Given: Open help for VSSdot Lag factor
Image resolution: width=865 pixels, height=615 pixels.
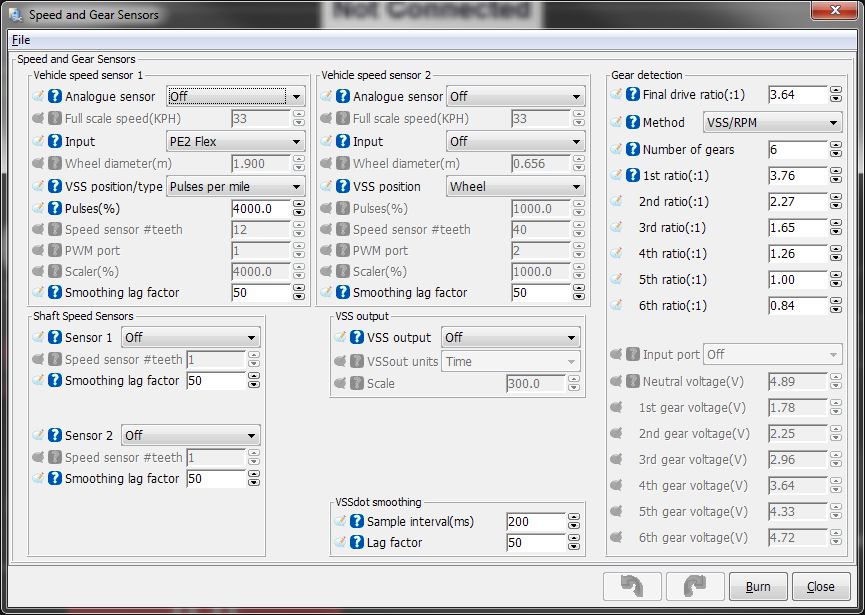Looking at the screenshot, I should 357,542.
